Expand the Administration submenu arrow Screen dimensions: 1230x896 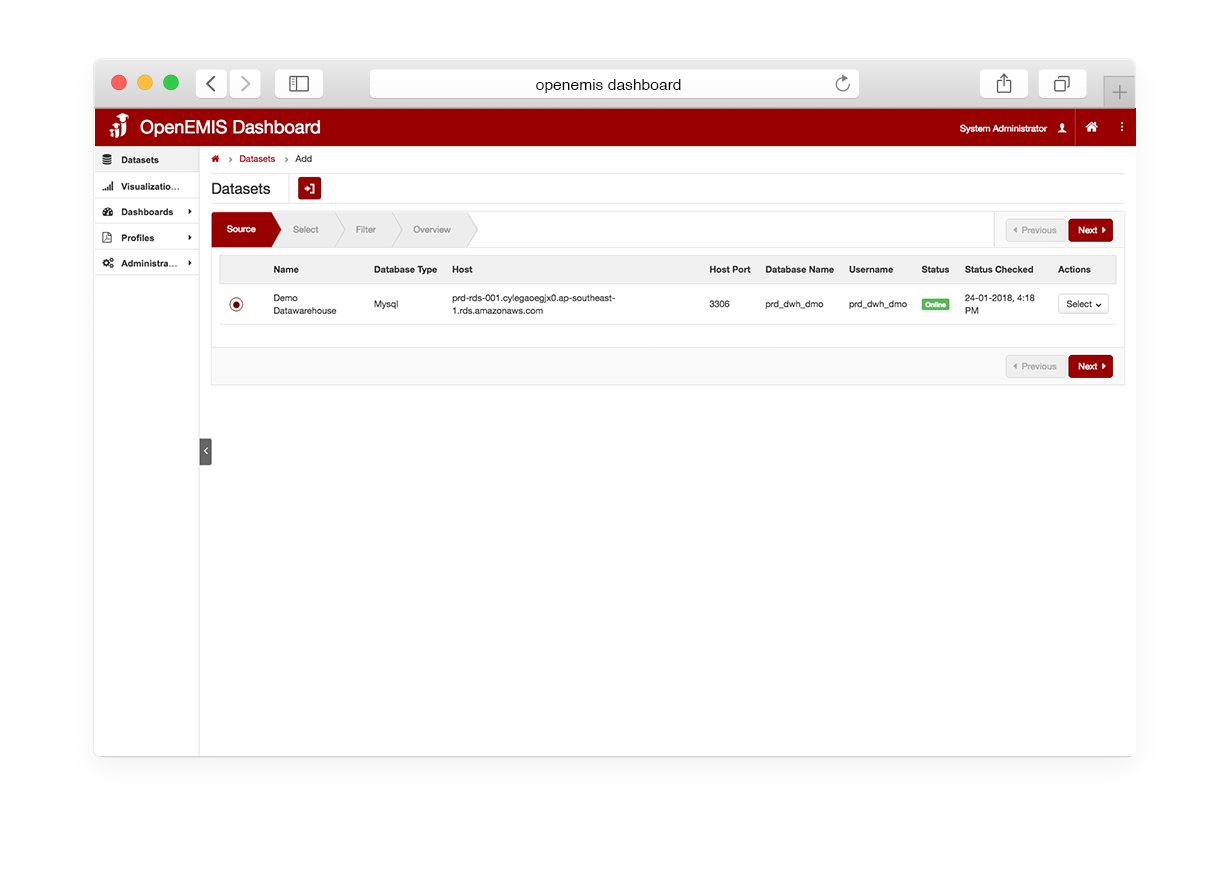pos(190,263)
